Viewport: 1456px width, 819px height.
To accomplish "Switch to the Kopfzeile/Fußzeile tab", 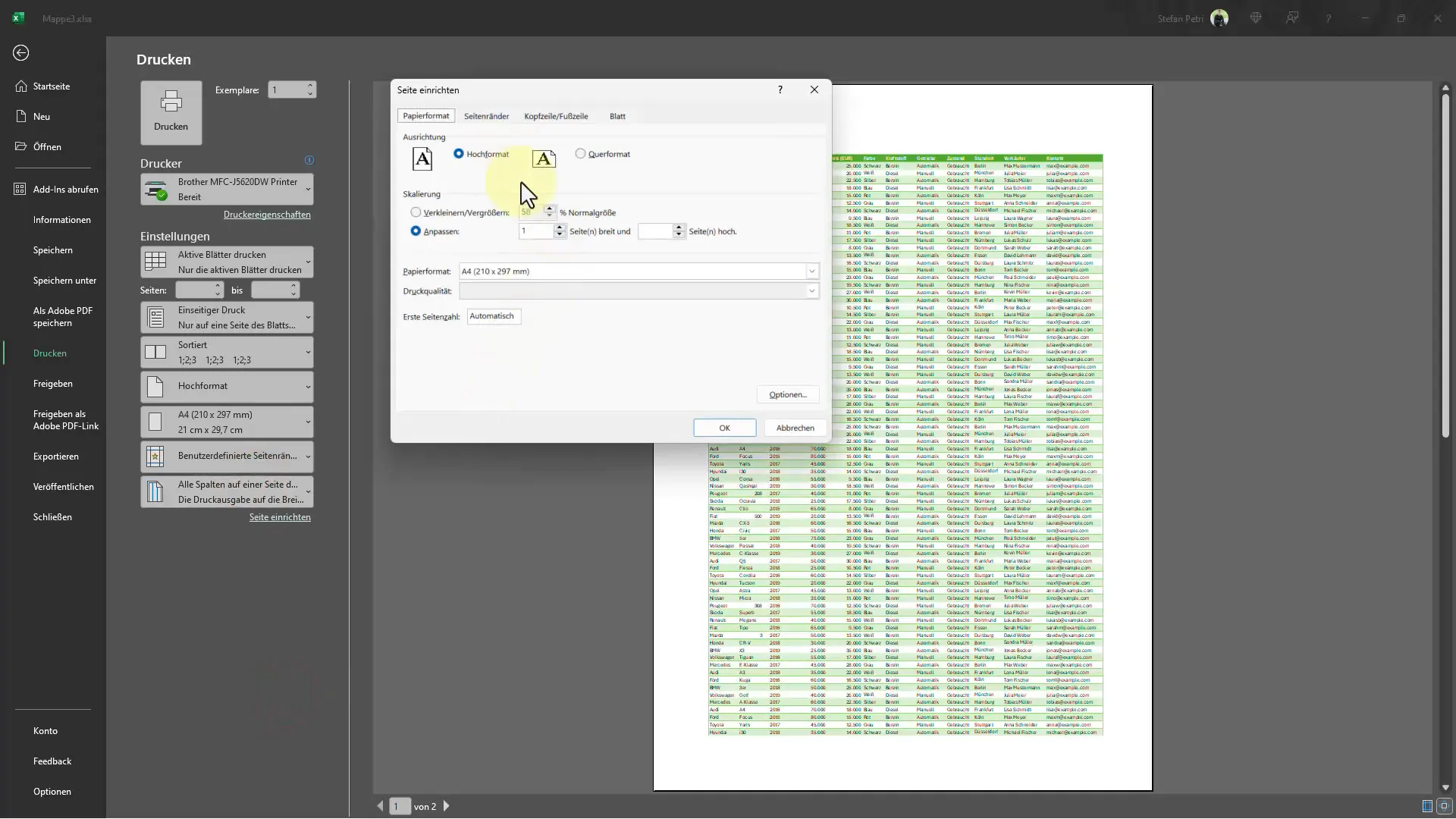I will [x=556, y=117].
